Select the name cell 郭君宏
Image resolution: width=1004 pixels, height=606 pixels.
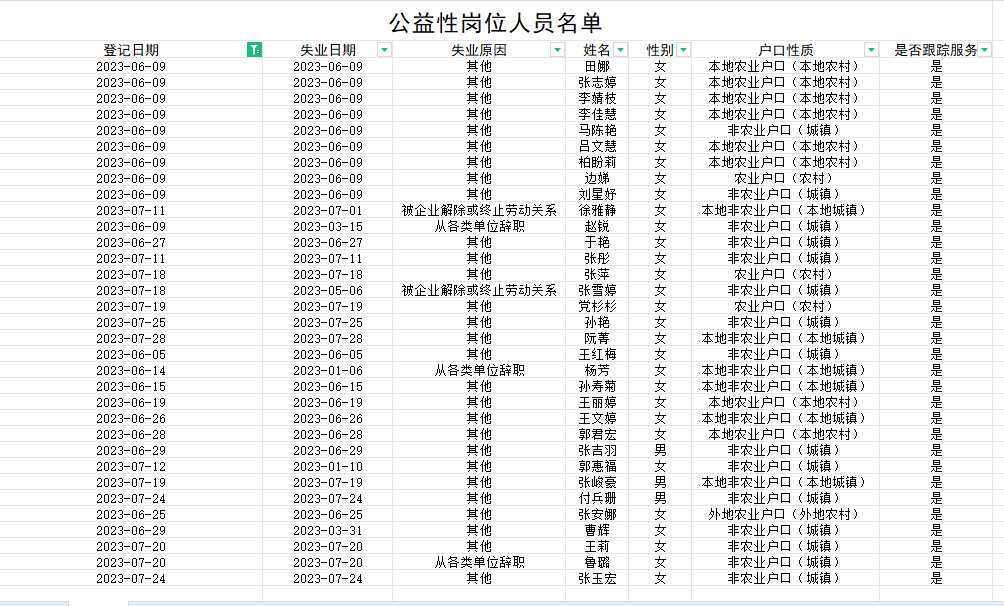[x=597, y=435]
